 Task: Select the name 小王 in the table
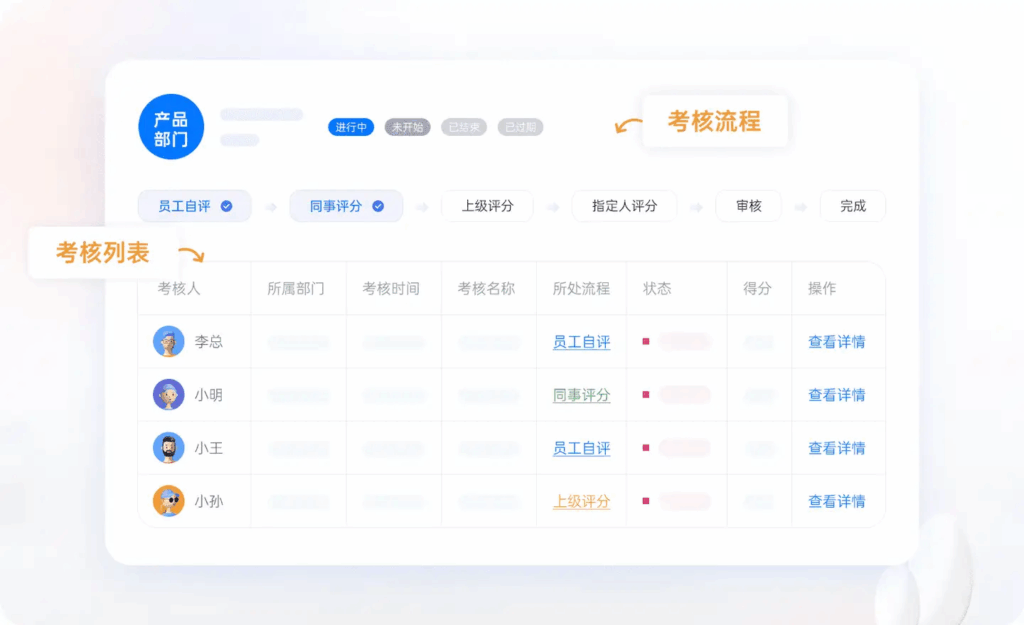pos(209,448)
